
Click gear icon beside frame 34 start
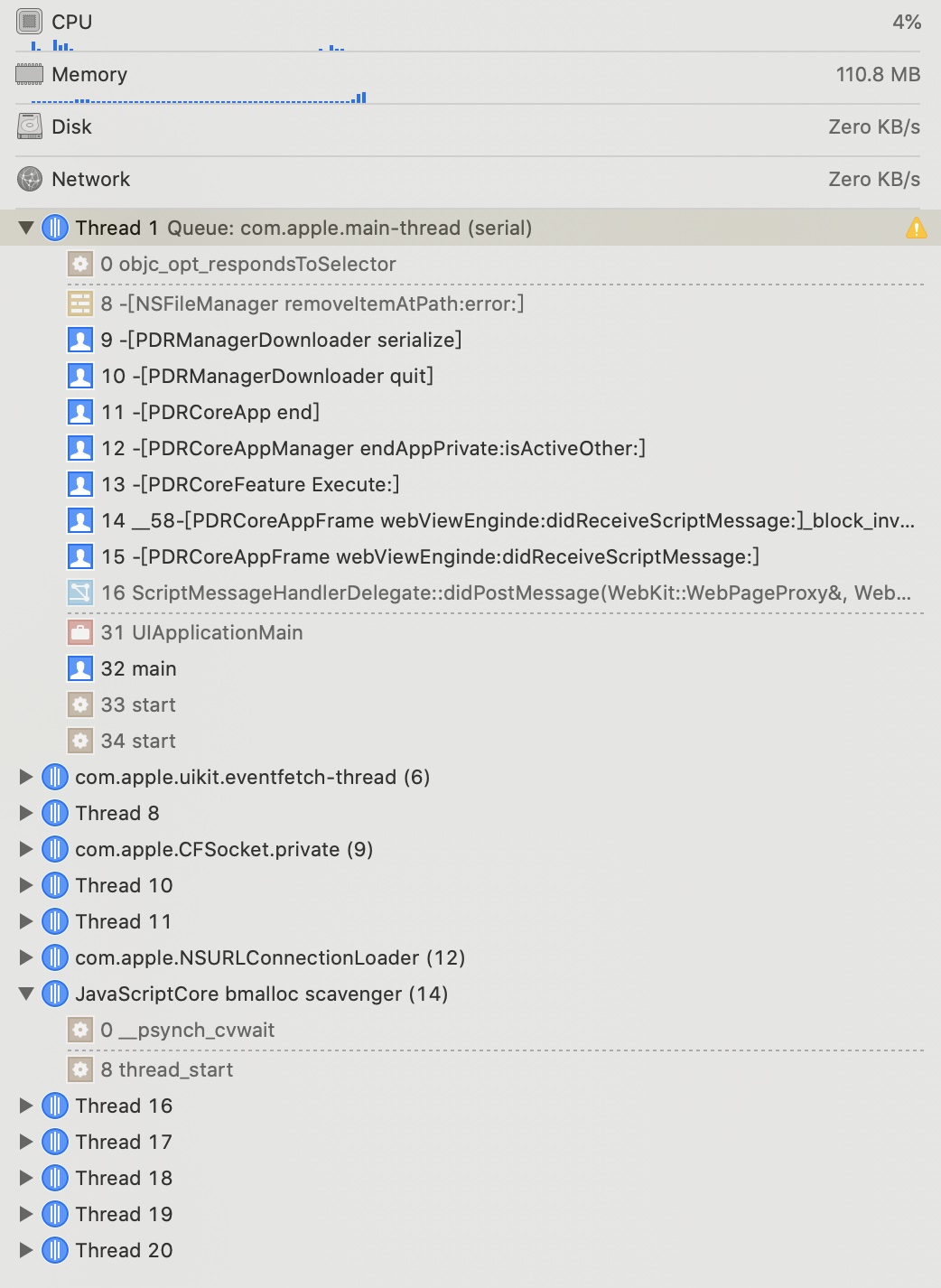tap(80, 741)
